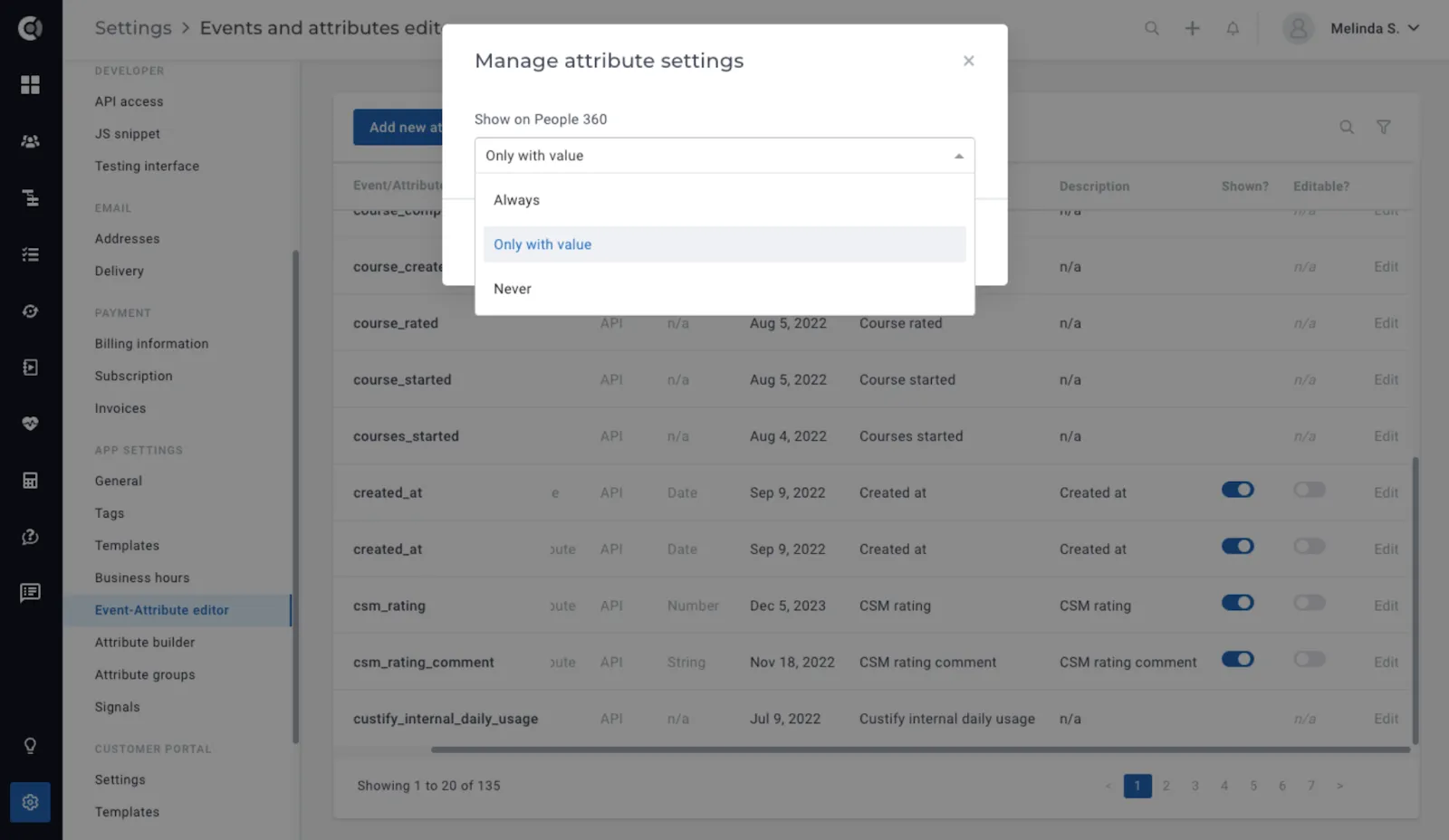
Task: Open the calculator icon in left sidebar
Action: coord(30,481)
